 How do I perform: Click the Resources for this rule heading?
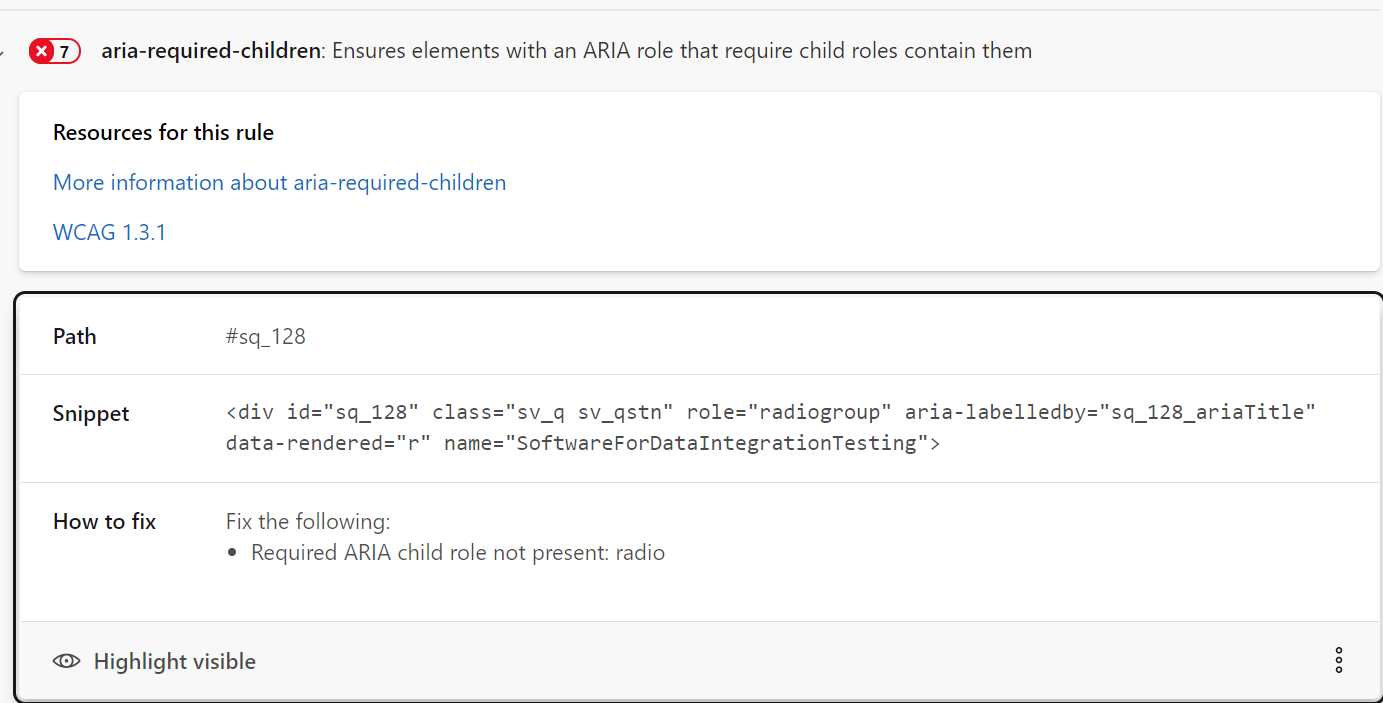(163, 132)
